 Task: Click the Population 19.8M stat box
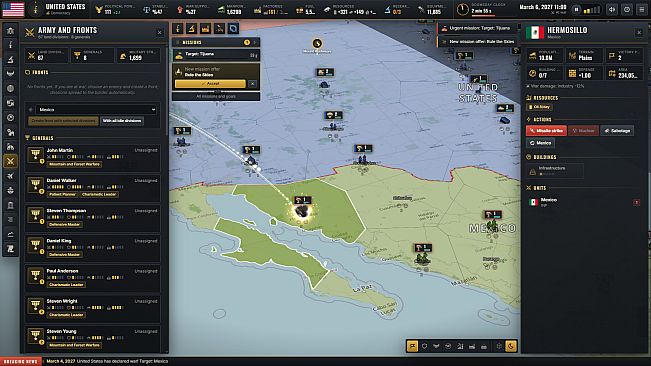pos(544,56)
